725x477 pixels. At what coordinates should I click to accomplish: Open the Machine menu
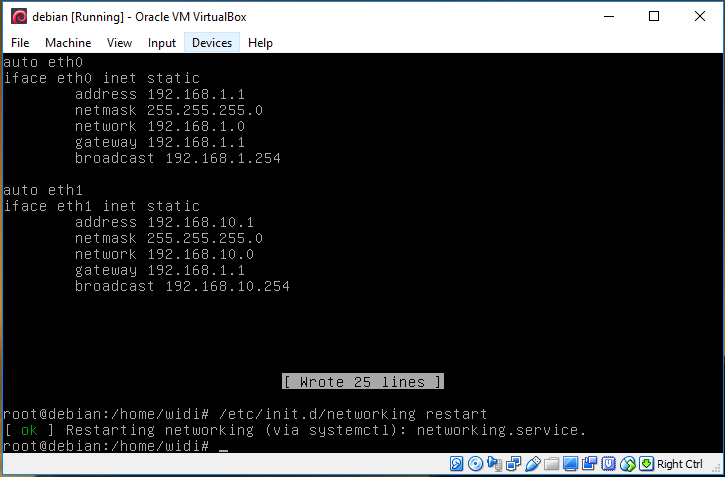(68, 43)
